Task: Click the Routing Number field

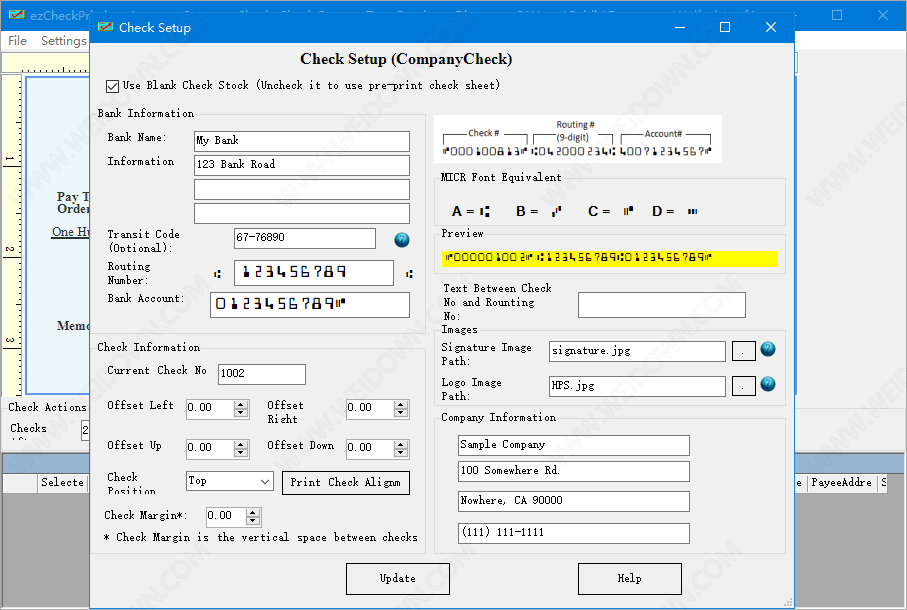Action: tap(314, 272)
